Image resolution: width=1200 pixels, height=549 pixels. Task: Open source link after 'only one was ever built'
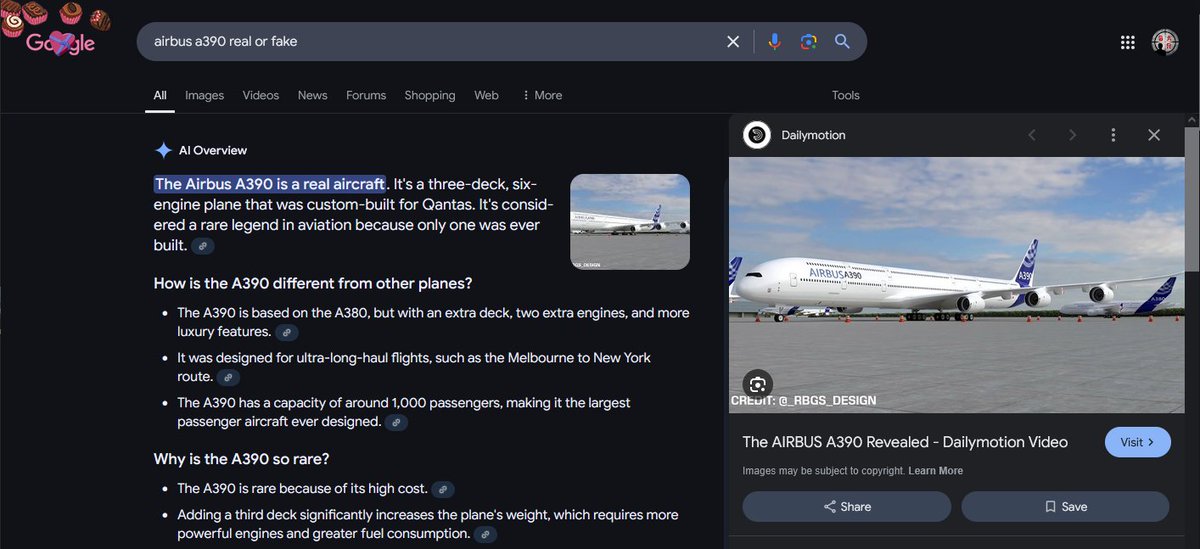pyautogui.click(x=202, y=246)
